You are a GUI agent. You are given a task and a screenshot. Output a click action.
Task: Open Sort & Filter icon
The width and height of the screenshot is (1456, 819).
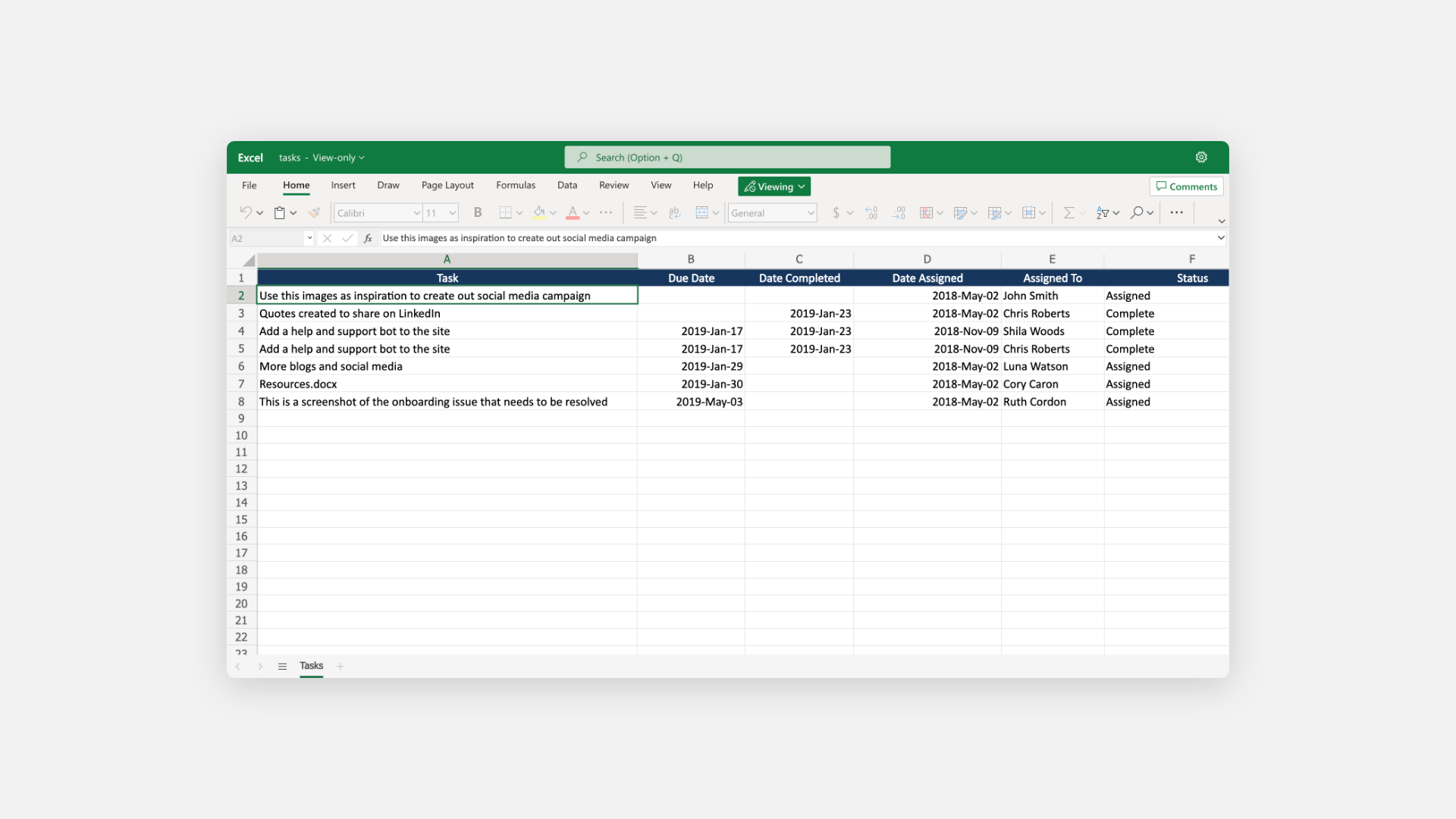pos(1103,213)
